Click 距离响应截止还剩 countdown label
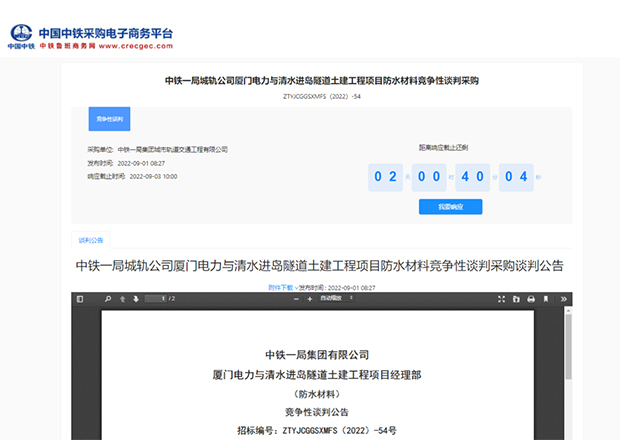The image size is (620, 440). point(444,147)
